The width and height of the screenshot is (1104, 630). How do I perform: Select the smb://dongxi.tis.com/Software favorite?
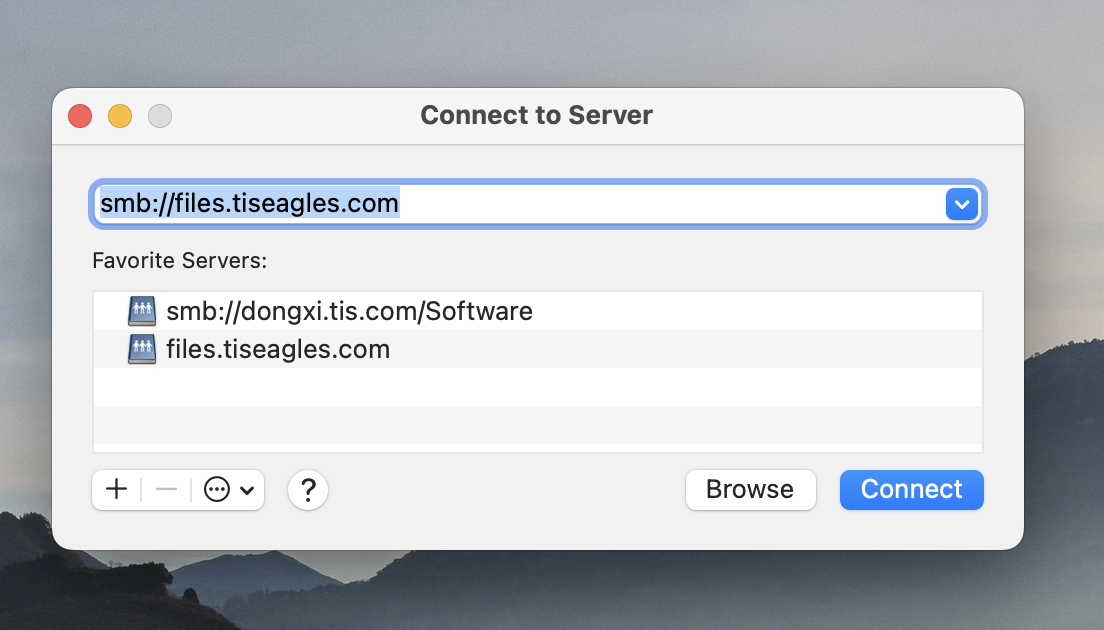pyautogui.click(x=349, y=311)
